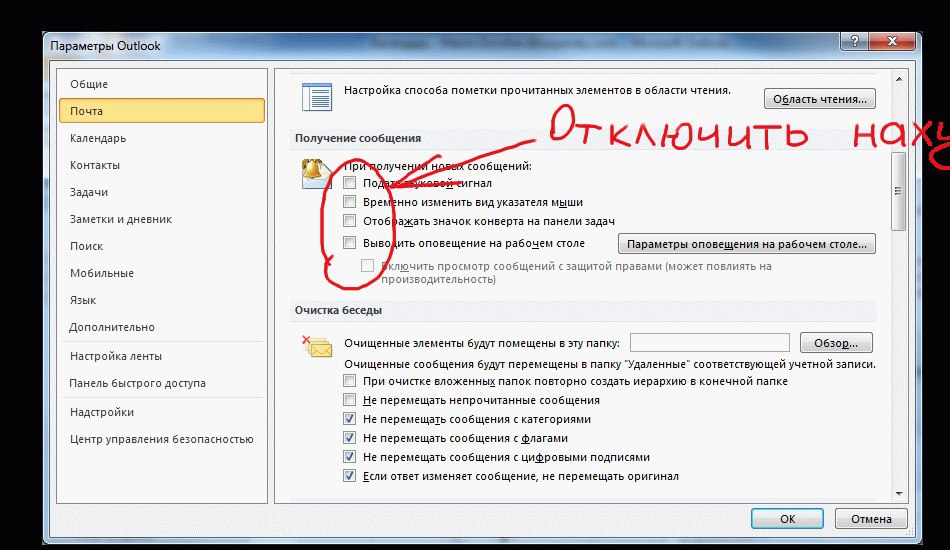Click the vertical scrollbar thumb
This screenshot has height=550, width=950.
click(899, 191)
